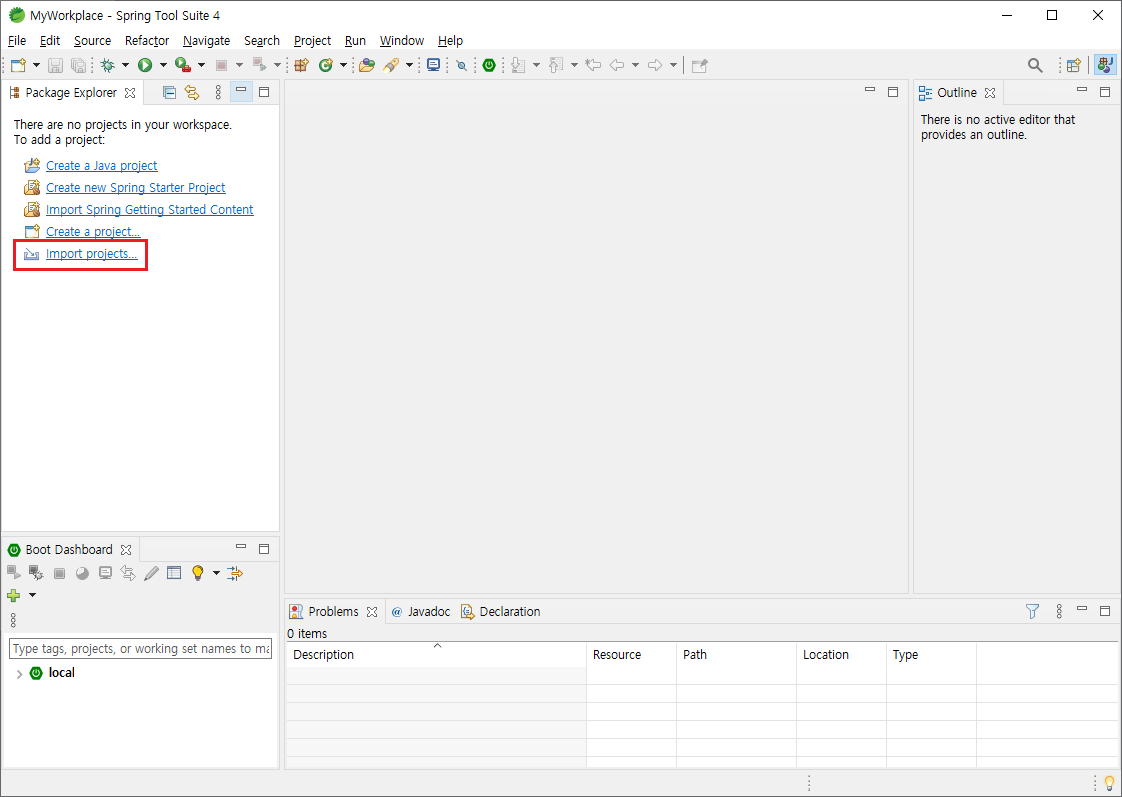Click the Last Edit Location arrow icon
Screen dimensions: 1122x797
tap(592, 65)
